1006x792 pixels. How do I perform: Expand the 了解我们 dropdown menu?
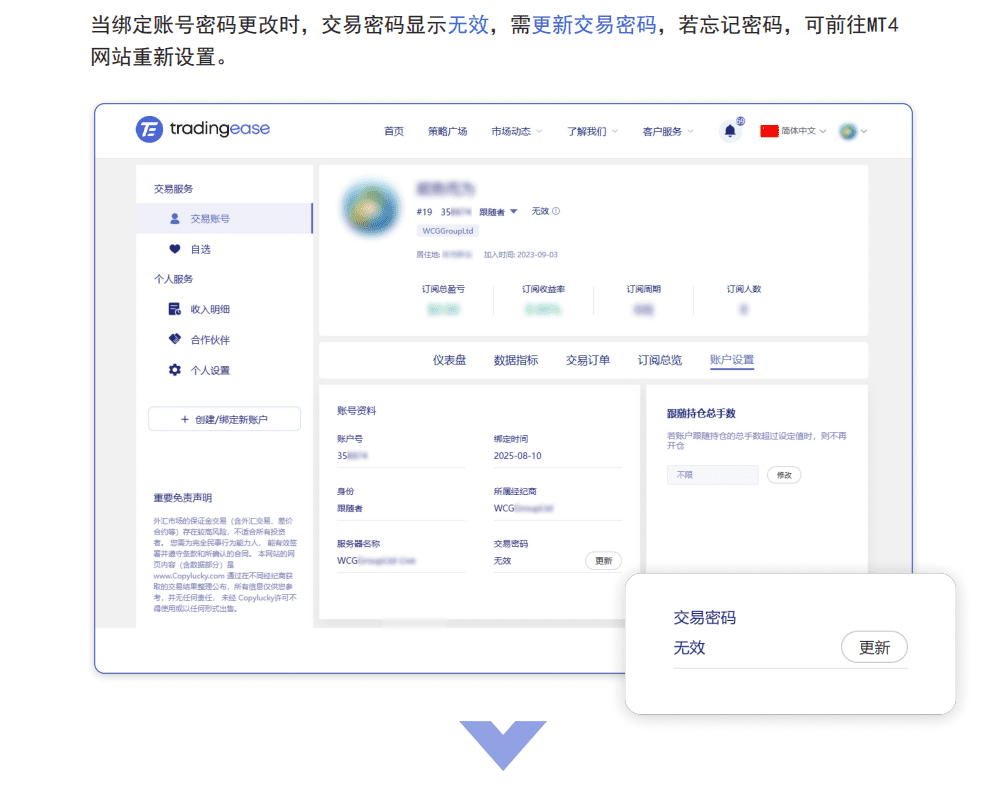(x=592, y=131)
